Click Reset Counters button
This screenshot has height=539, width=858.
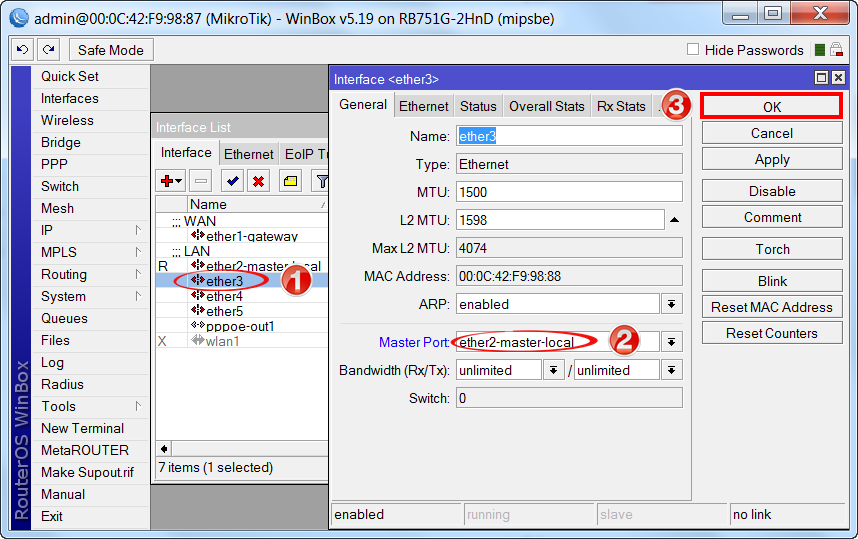772,333
